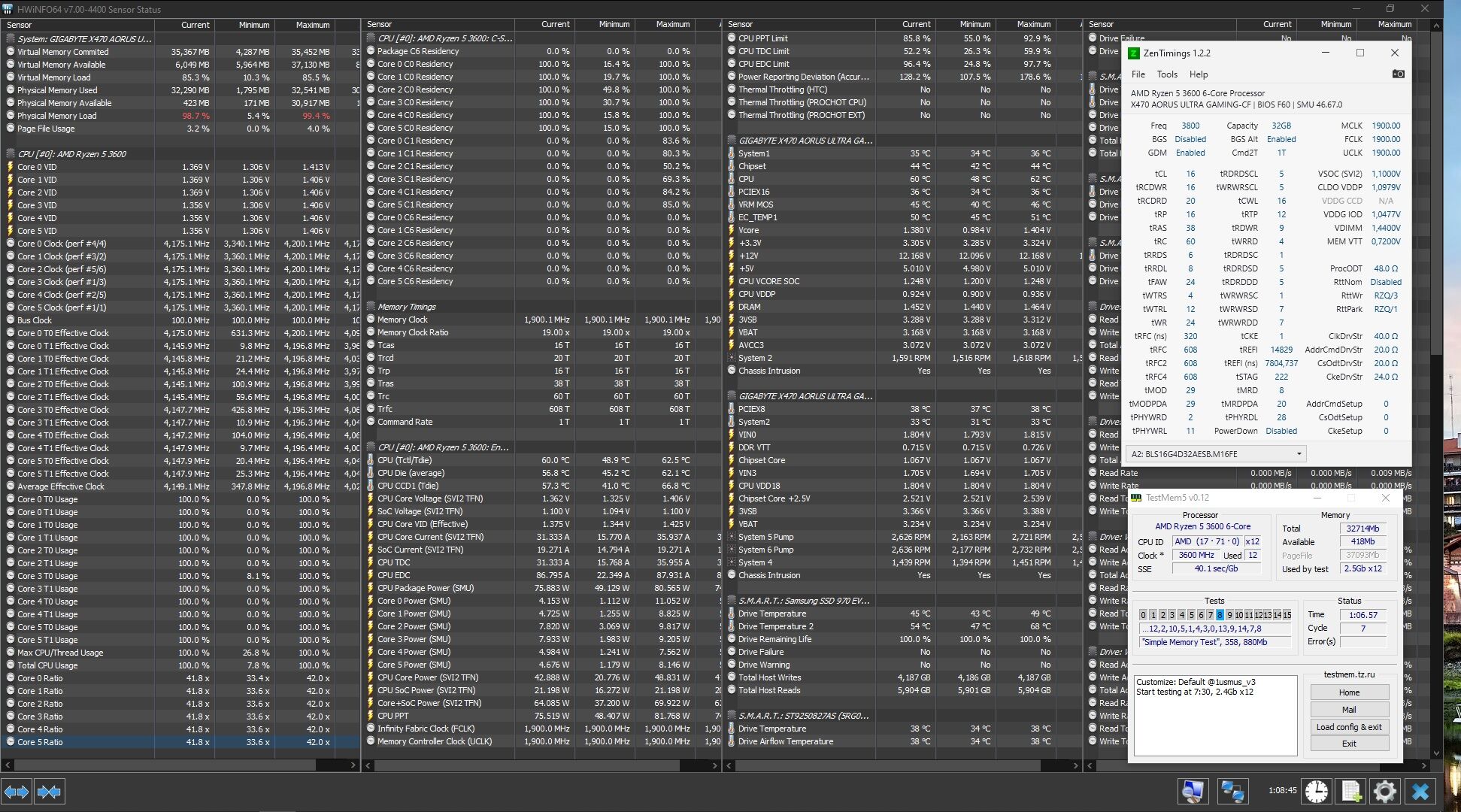Click the Mail button in TestMem5
The height and width of the screenshot is (812, 1461).
pos(1349,710)
